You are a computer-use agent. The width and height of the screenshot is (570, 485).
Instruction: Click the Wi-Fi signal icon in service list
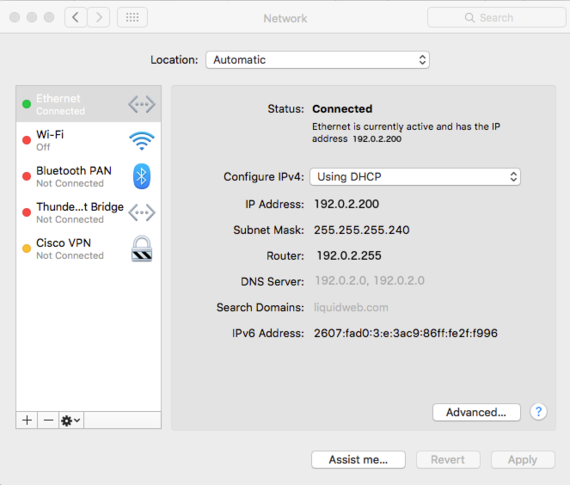[141, 141]
